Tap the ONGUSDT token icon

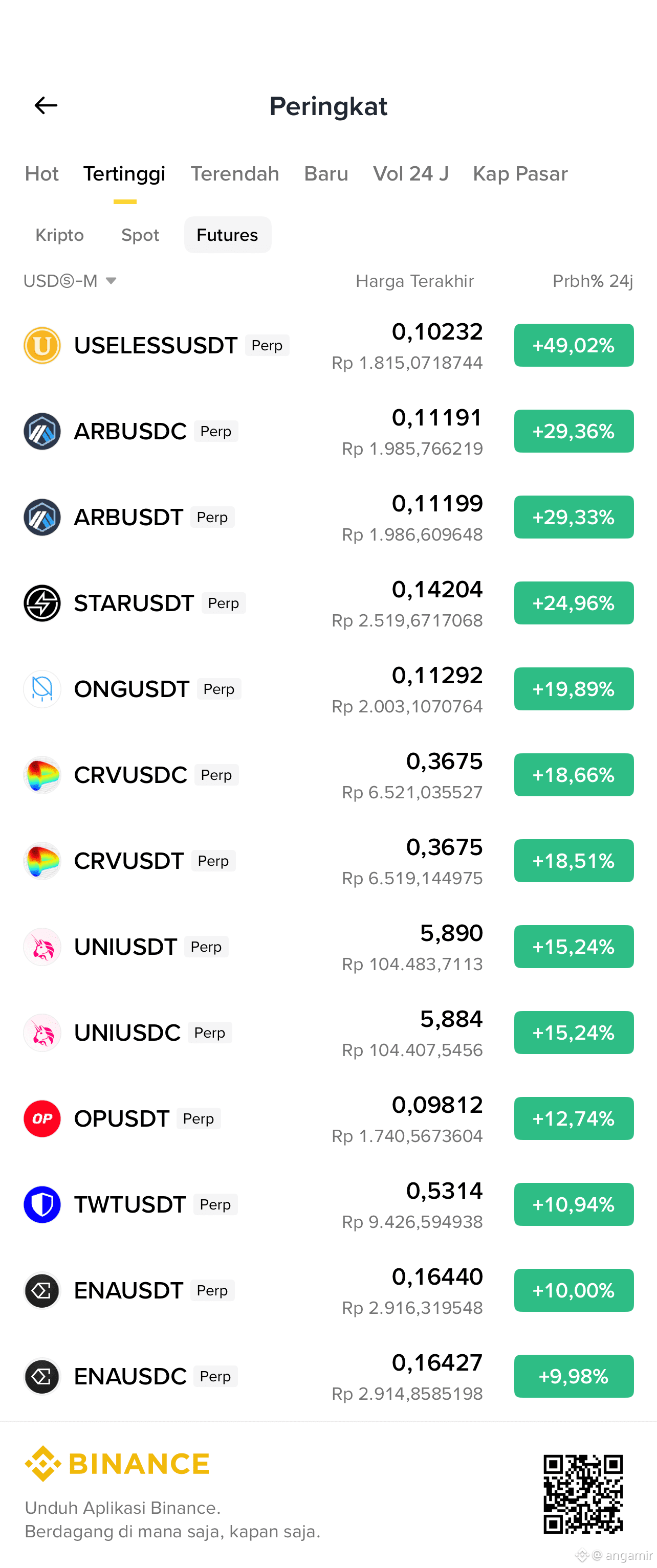pos(42,688)
